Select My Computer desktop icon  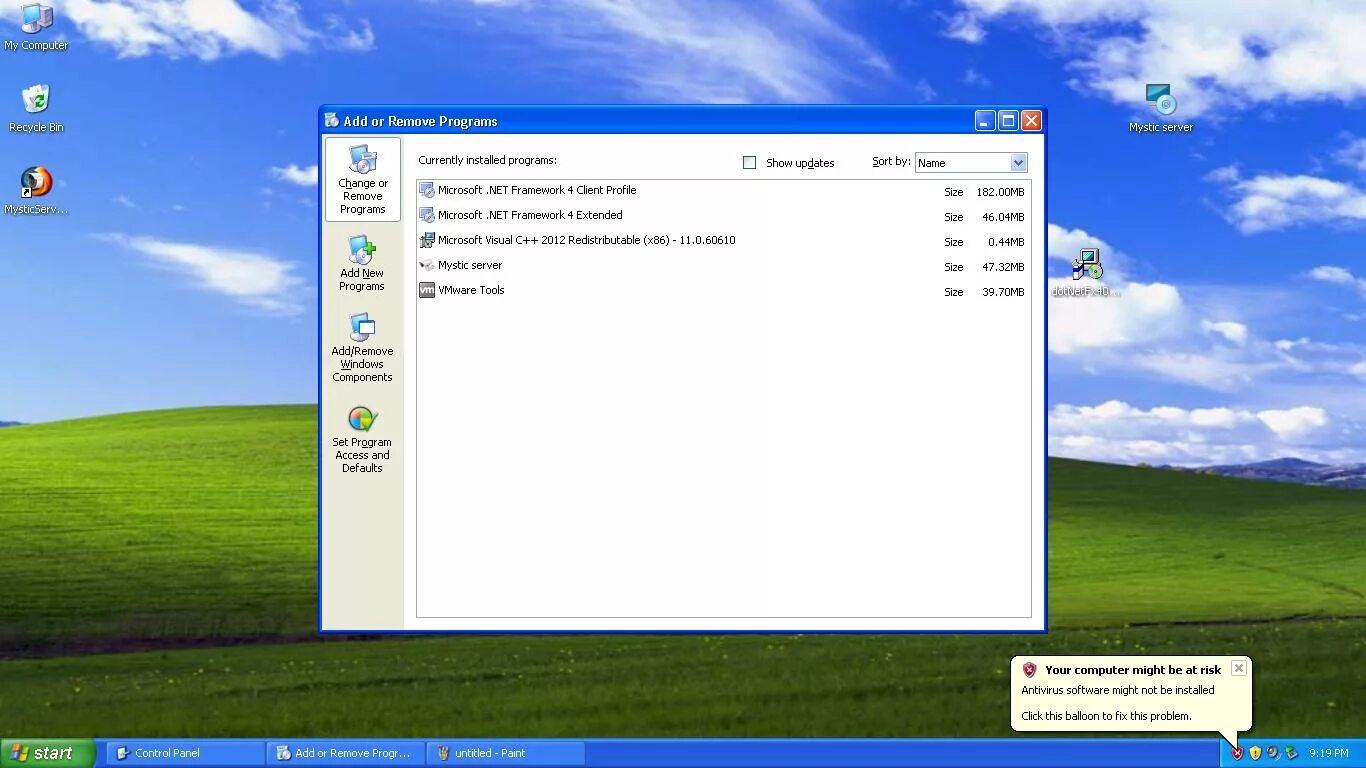pyautogui.click(x=36, y=27)
